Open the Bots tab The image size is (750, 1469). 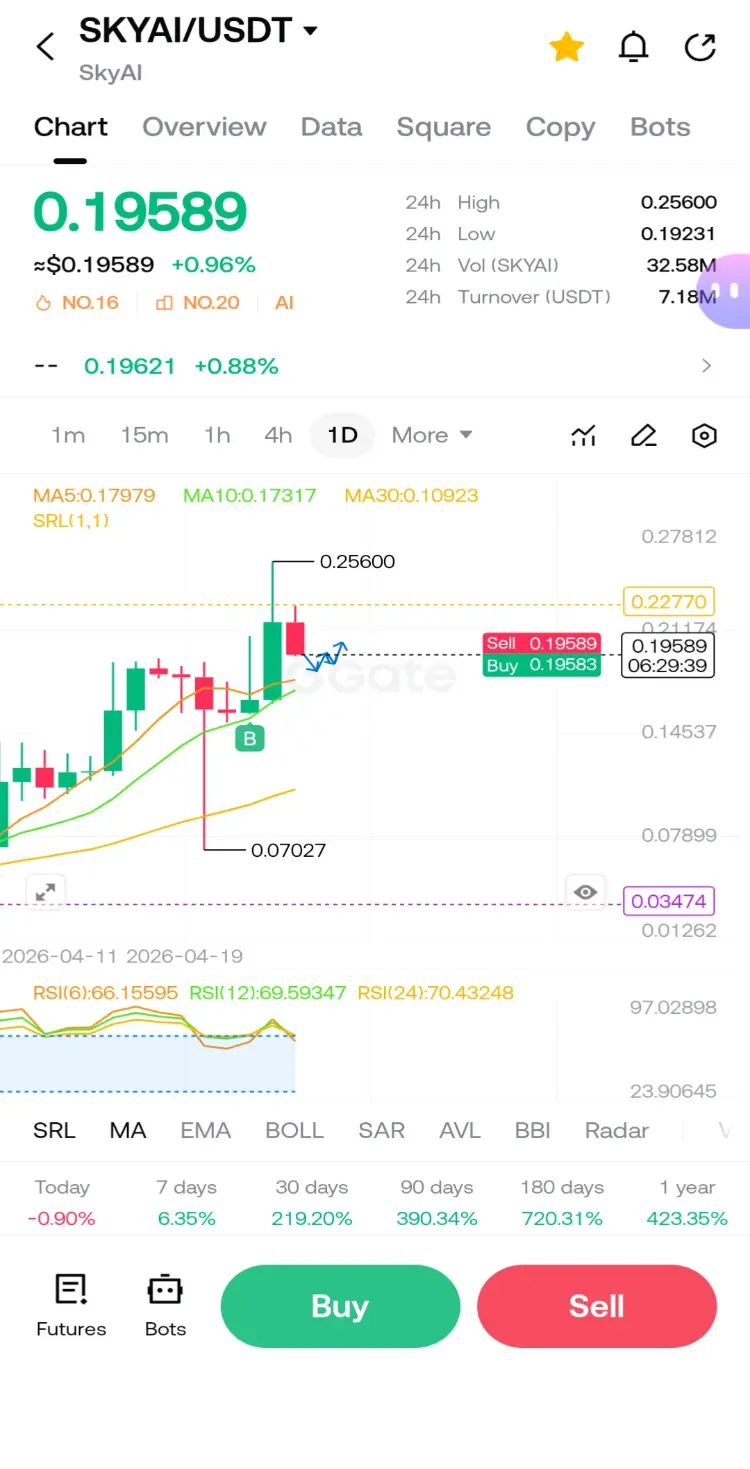coord(660,127)
